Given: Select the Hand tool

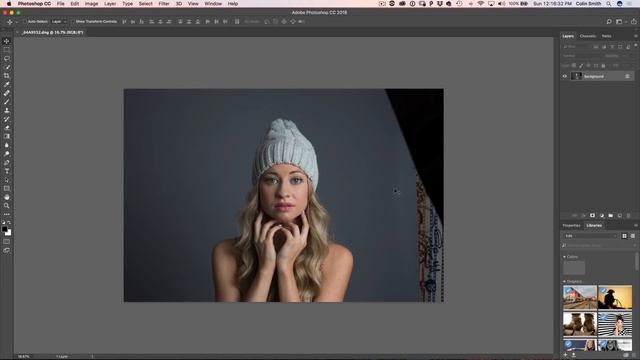Looking at the screenshot, I should (7, 197).
